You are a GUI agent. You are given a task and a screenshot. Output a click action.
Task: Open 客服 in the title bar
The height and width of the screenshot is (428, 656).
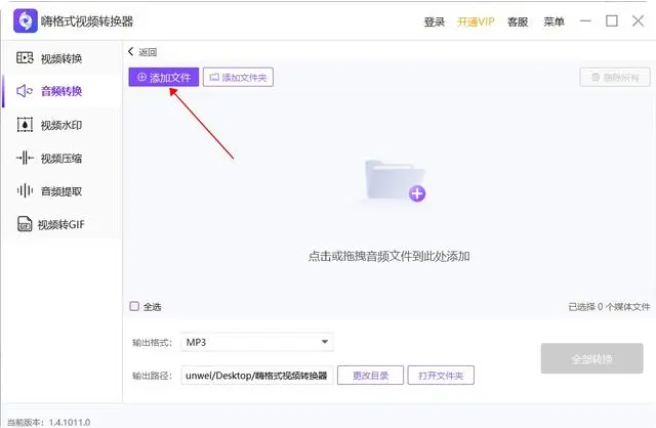(518, 22)
